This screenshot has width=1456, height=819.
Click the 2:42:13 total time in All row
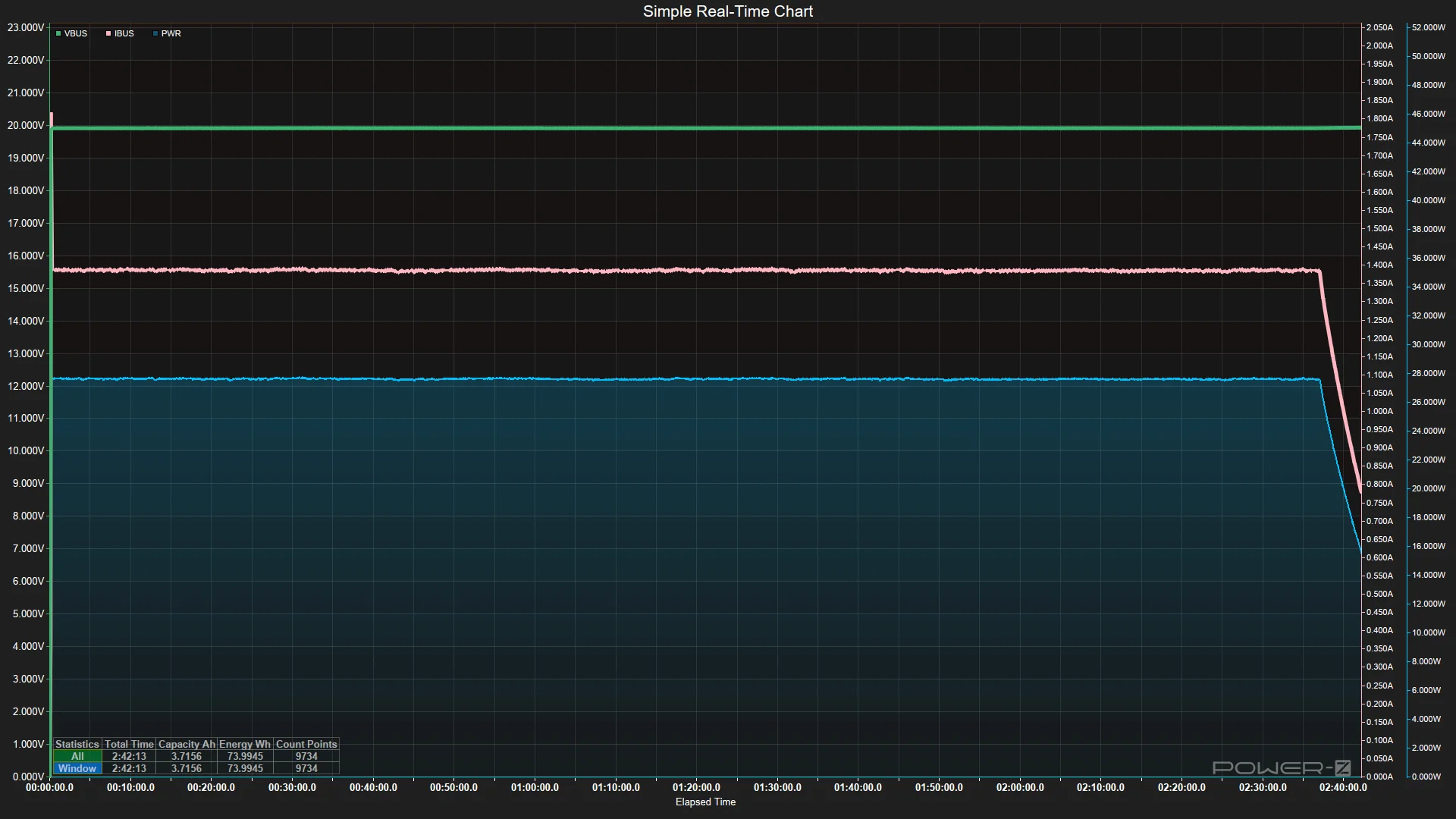click(x=129, y=756)
